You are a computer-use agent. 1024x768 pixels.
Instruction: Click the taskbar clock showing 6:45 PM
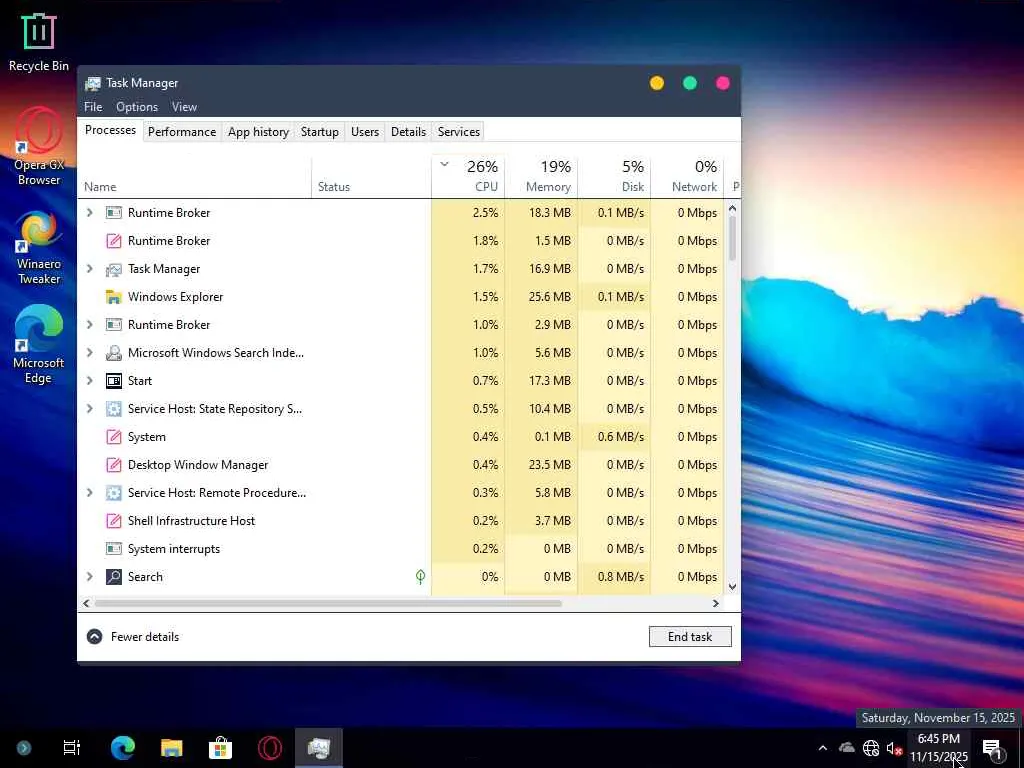(x=939, y=748)
